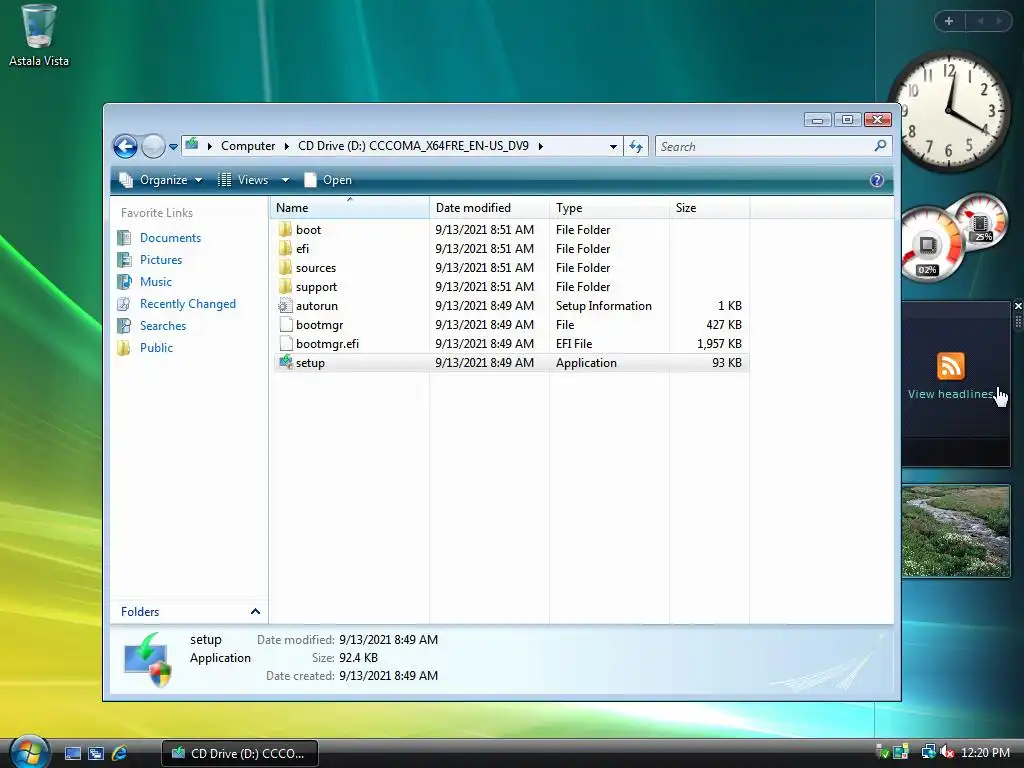This screenshot has height=768, width=1024.
Task: Click the grayed Forward navigation button
Action: click(153, 146)
